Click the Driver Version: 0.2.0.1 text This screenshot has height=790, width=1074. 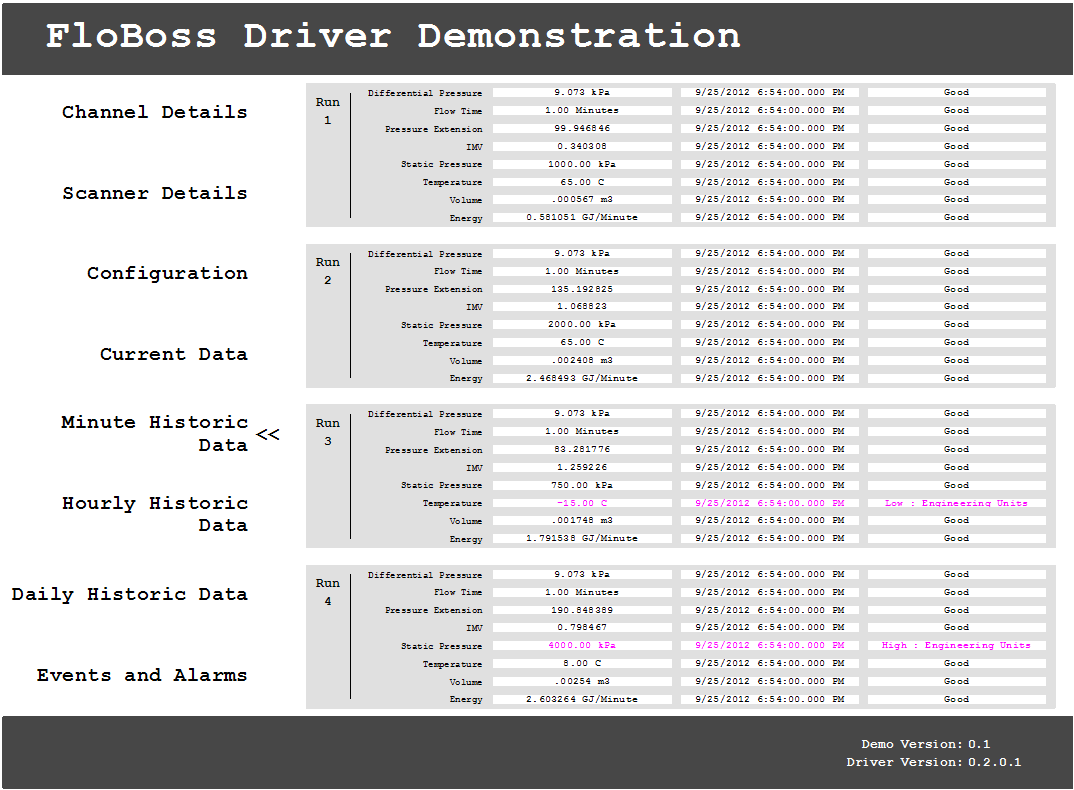[x=934, y=762]
